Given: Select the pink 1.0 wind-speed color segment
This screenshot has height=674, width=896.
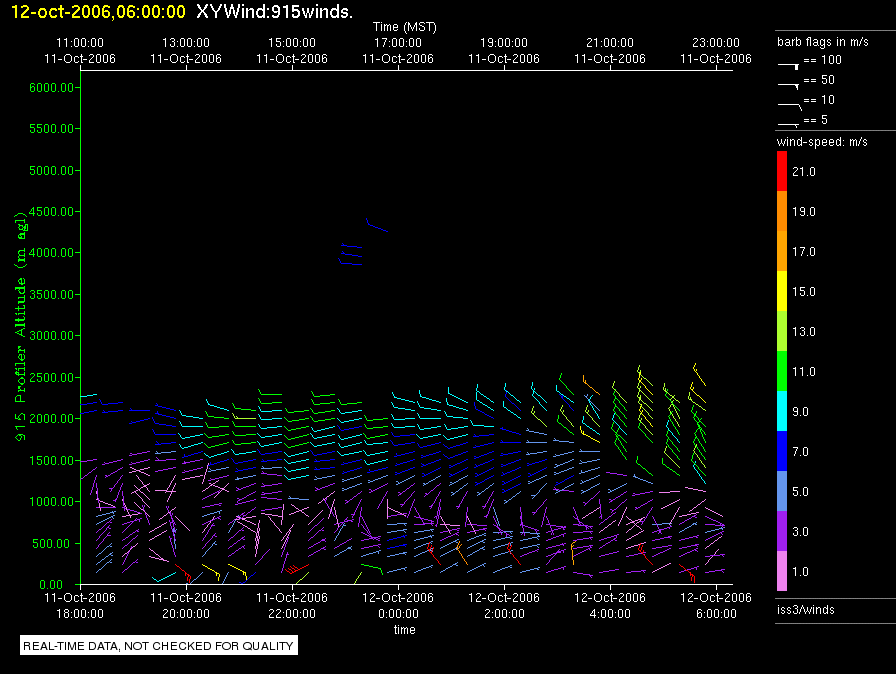Looking at the screenshot, I should tap(782, 571).
